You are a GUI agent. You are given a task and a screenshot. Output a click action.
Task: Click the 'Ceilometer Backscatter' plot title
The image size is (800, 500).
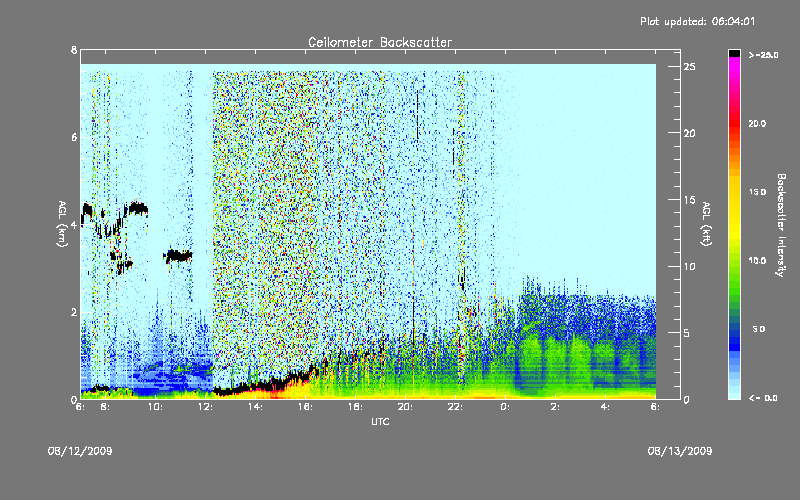[x=380, y=42]
